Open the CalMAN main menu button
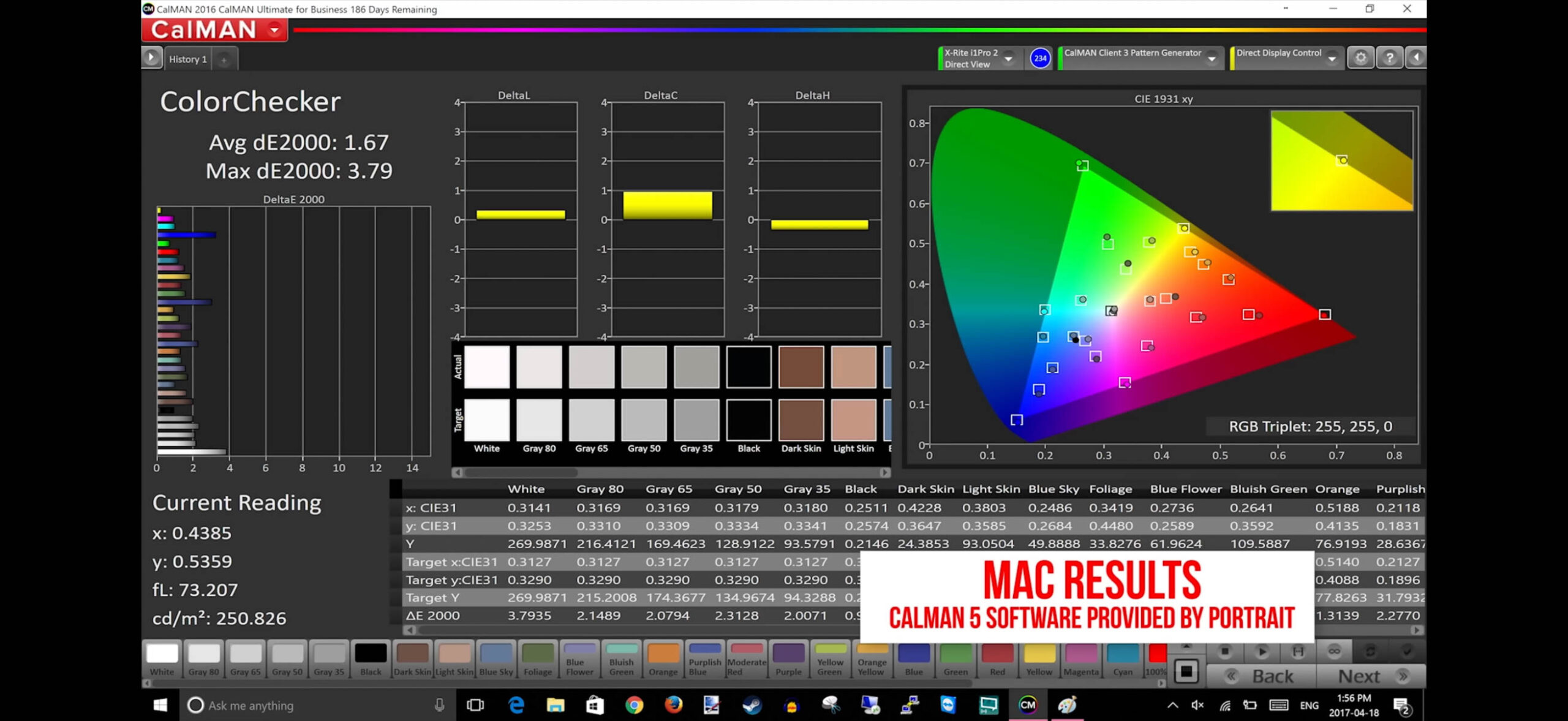The width and height of the screenshot is (1568, 721). pyautogui.click(x=214, y=29)
